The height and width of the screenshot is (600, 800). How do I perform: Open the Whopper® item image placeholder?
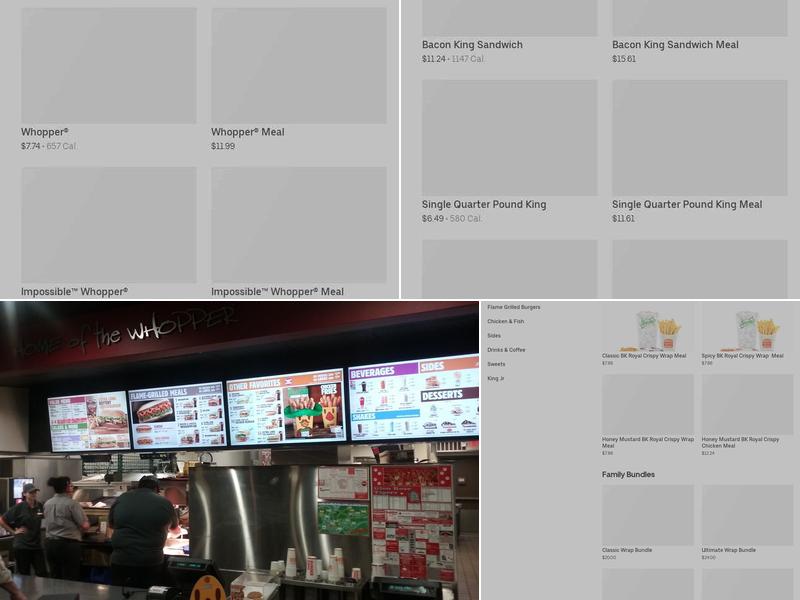[109, 65]
